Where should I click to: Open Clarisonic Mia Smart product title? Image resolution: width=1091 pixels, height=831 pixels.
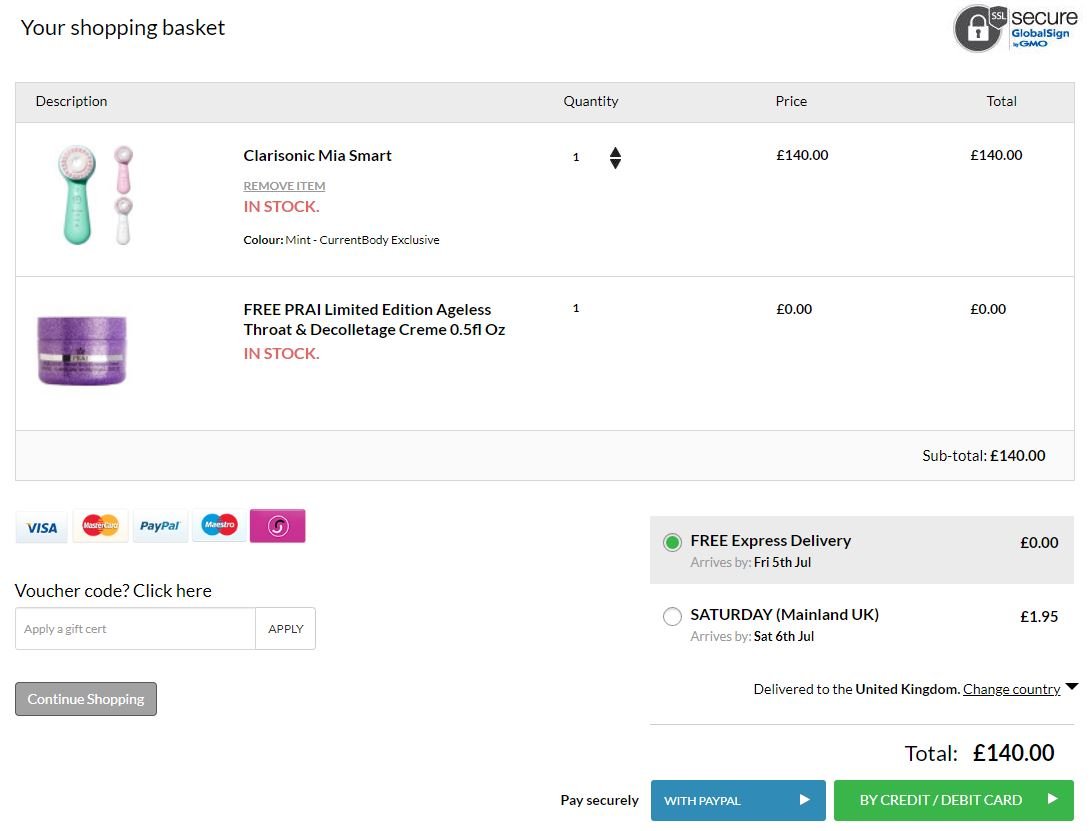(x=317, y=155)
